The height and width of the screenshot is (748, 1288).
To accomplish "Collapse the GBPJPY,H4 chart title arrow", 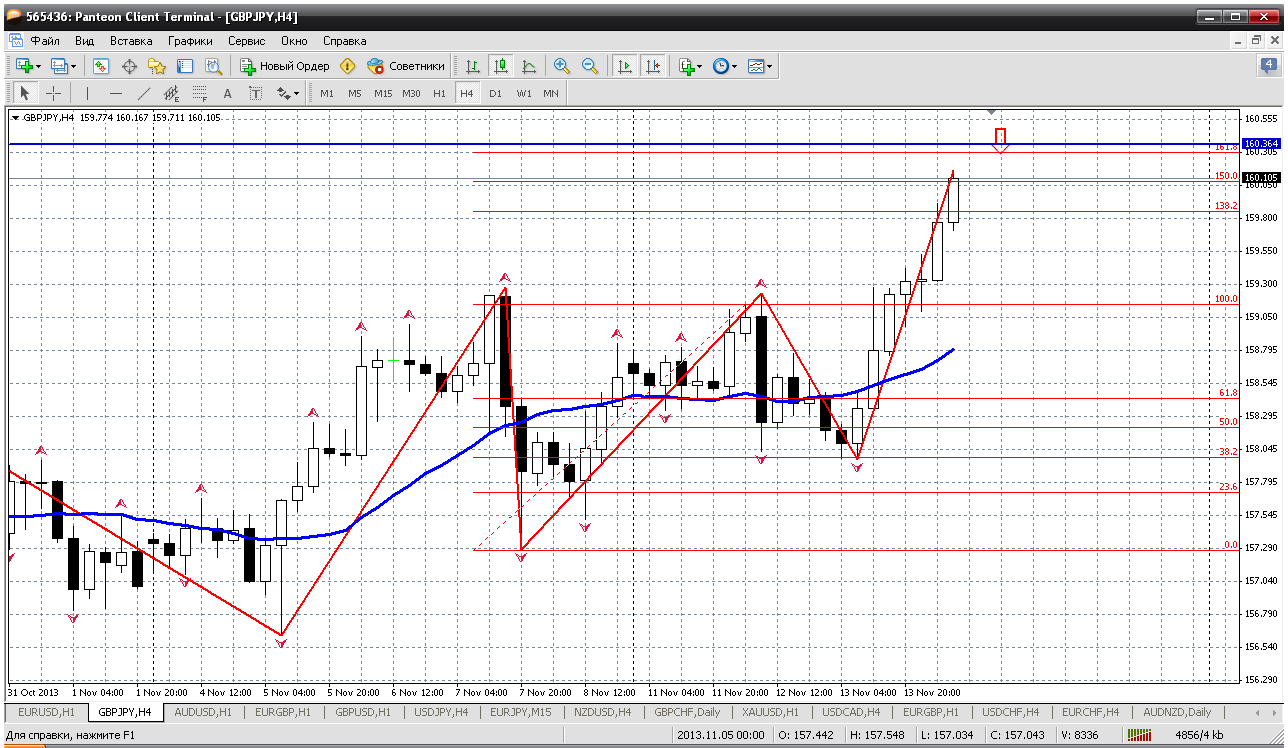I will [x=15, y=118].
